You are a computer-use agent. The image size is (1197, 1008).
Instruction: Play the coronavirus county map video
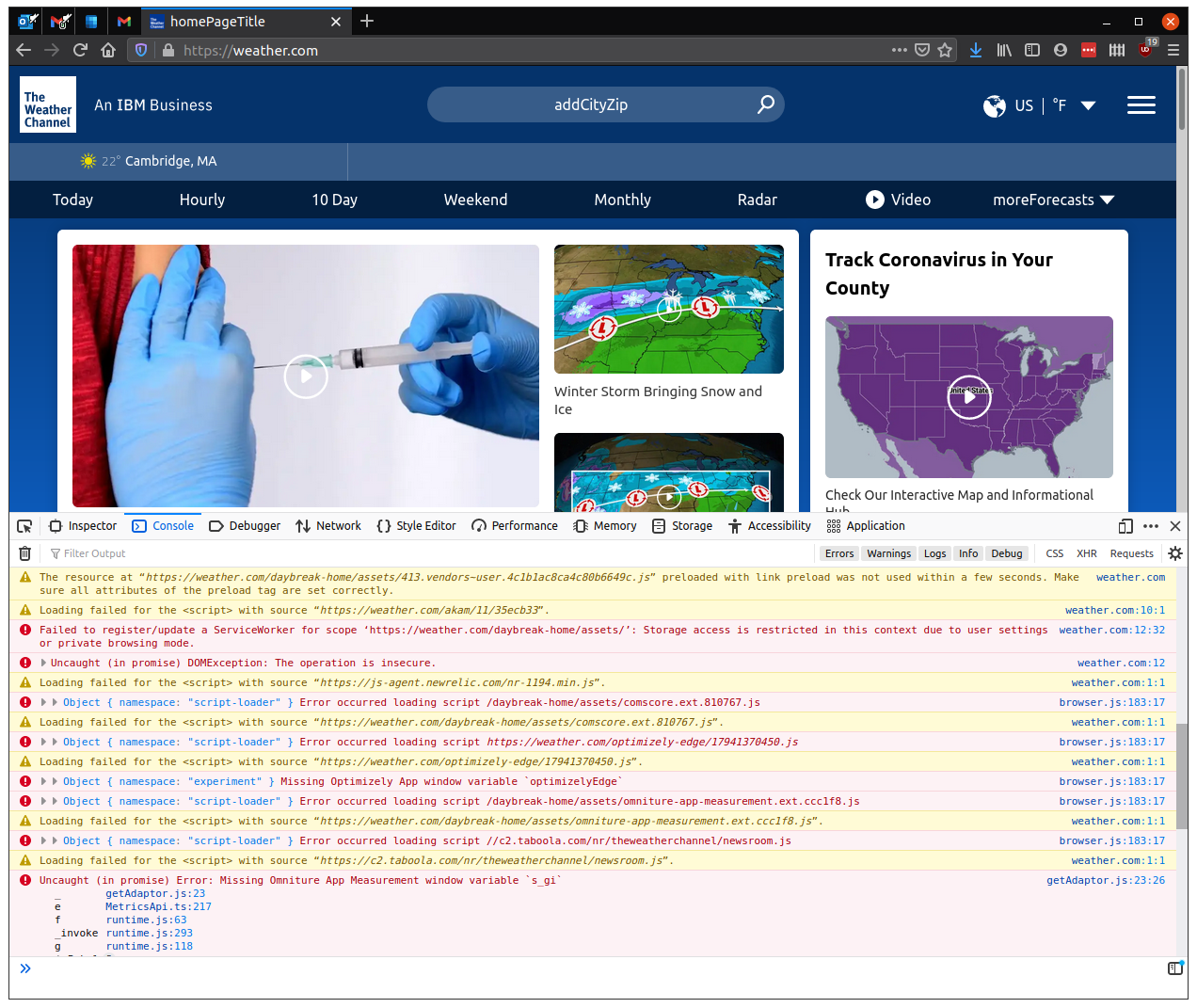tap(969, 397)
